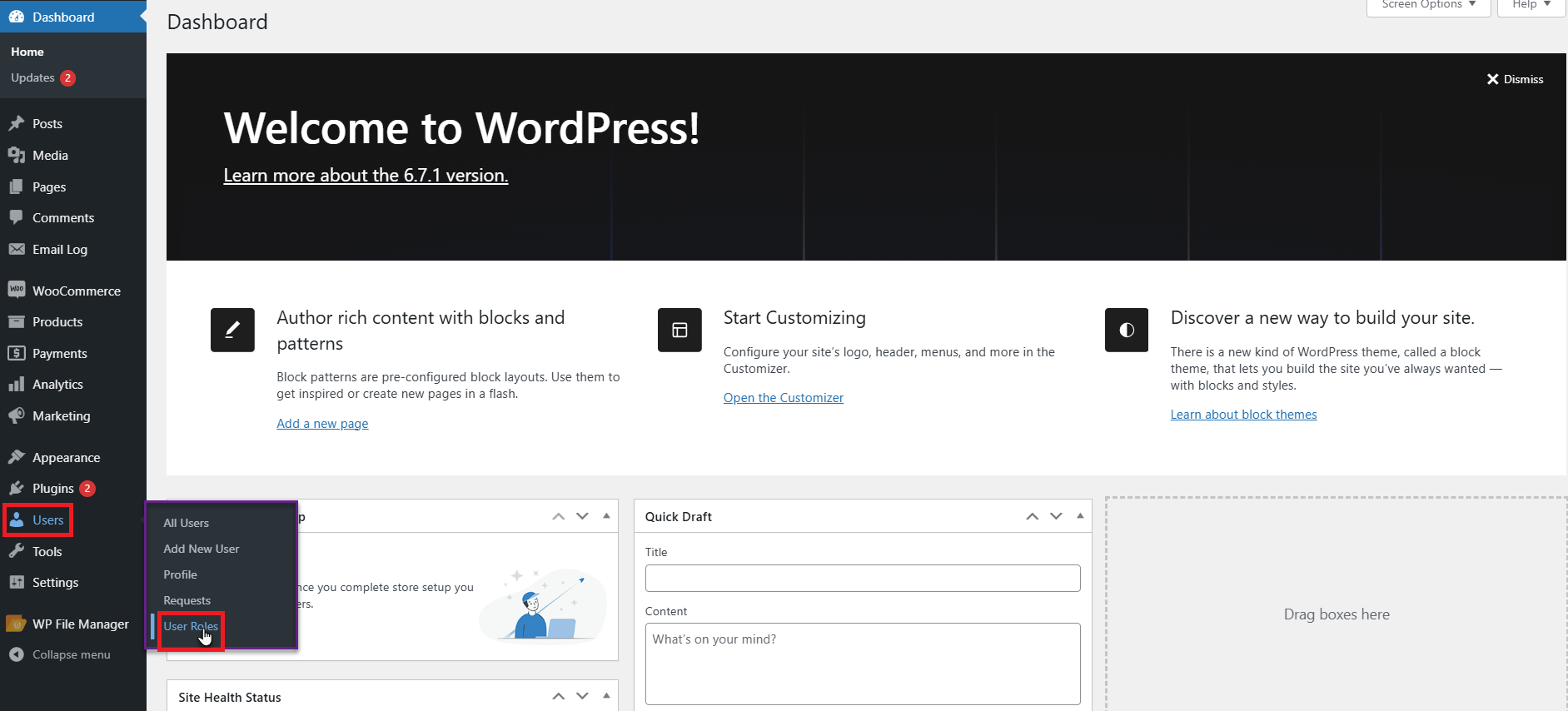Open the Help dropdown tab

pyautogui.click(x=1531, y=5)
